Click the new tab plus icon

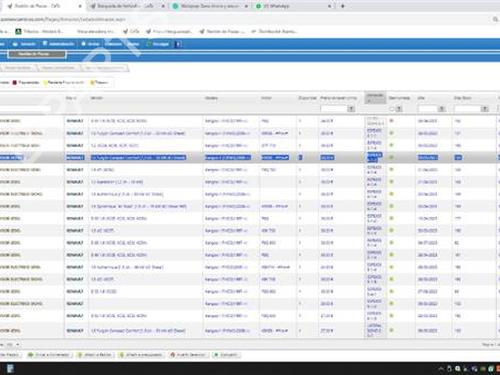click(x=342, y=6)
